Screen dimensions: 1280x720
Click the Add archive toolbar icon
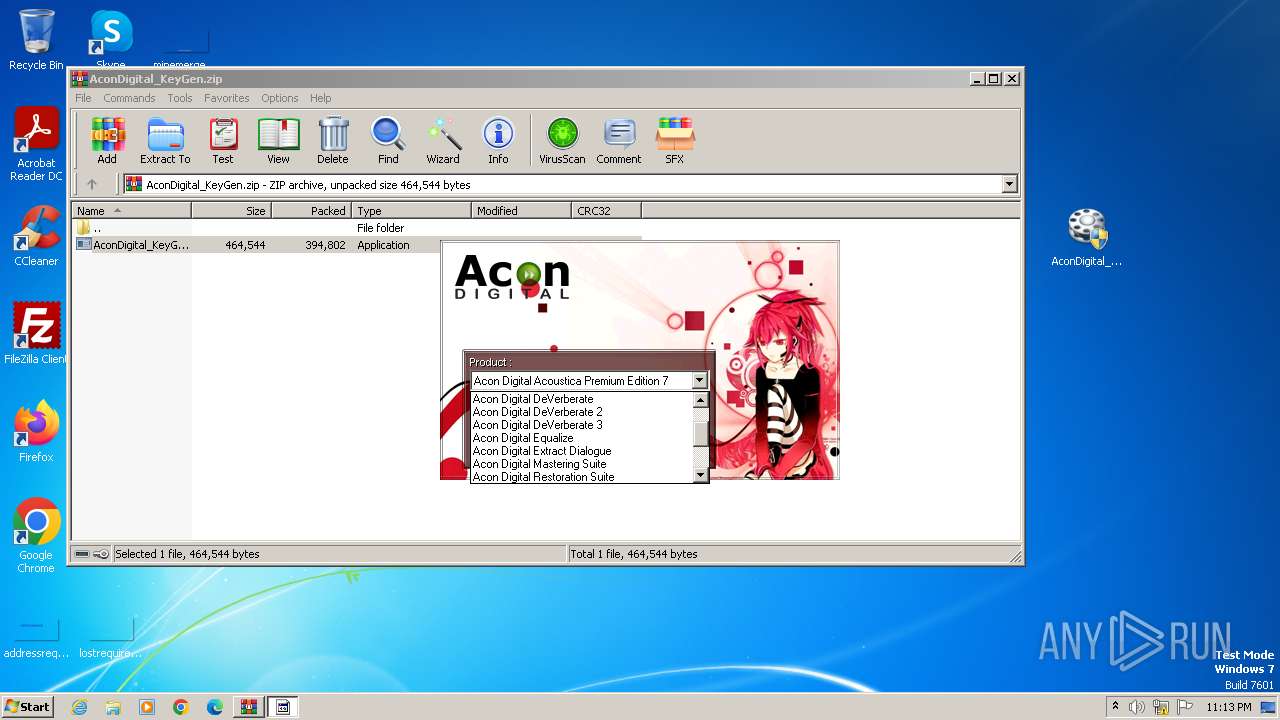[x=107, y=141]
